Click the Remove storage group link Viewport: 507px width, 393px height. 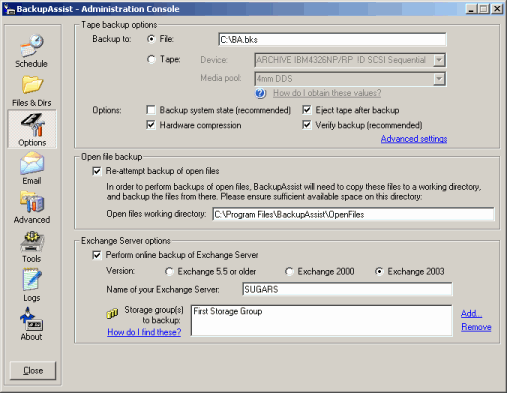click(476, 327)
